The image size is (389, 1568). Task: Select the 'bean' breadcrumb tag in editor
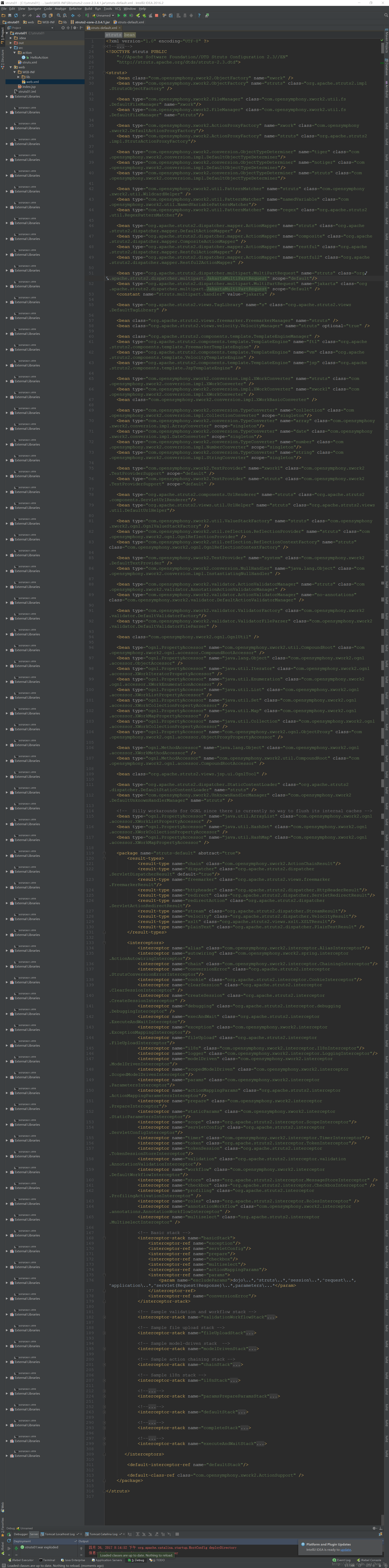(130, 35)
